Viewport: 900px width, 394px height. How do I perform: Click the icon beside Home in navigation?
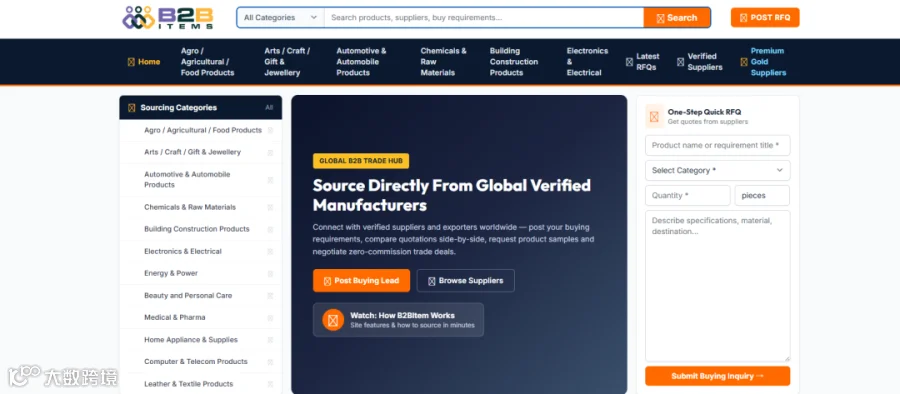(x=131, y=62)
